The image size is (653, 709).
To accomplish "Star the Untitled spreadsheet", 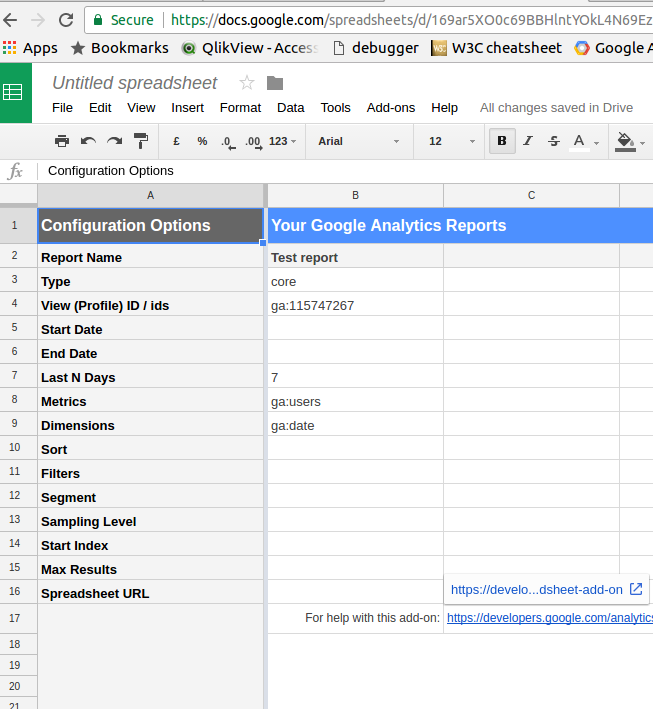I will pos(247,83).
